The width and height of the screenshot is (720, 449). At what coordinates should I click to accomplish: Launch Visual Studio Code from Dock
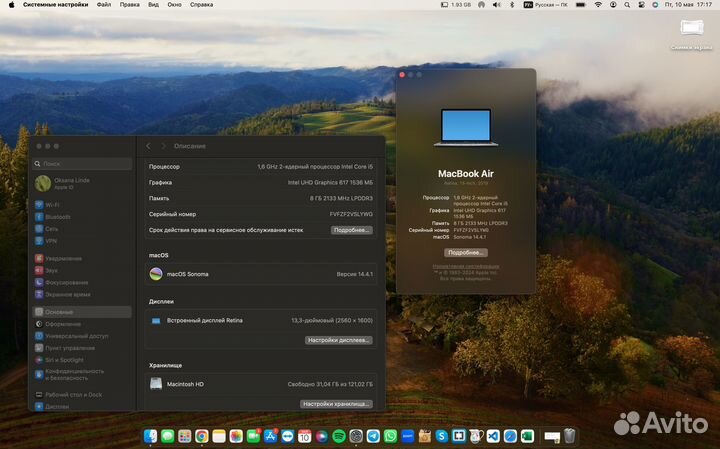pyautogui.click(x=493, y=436)
